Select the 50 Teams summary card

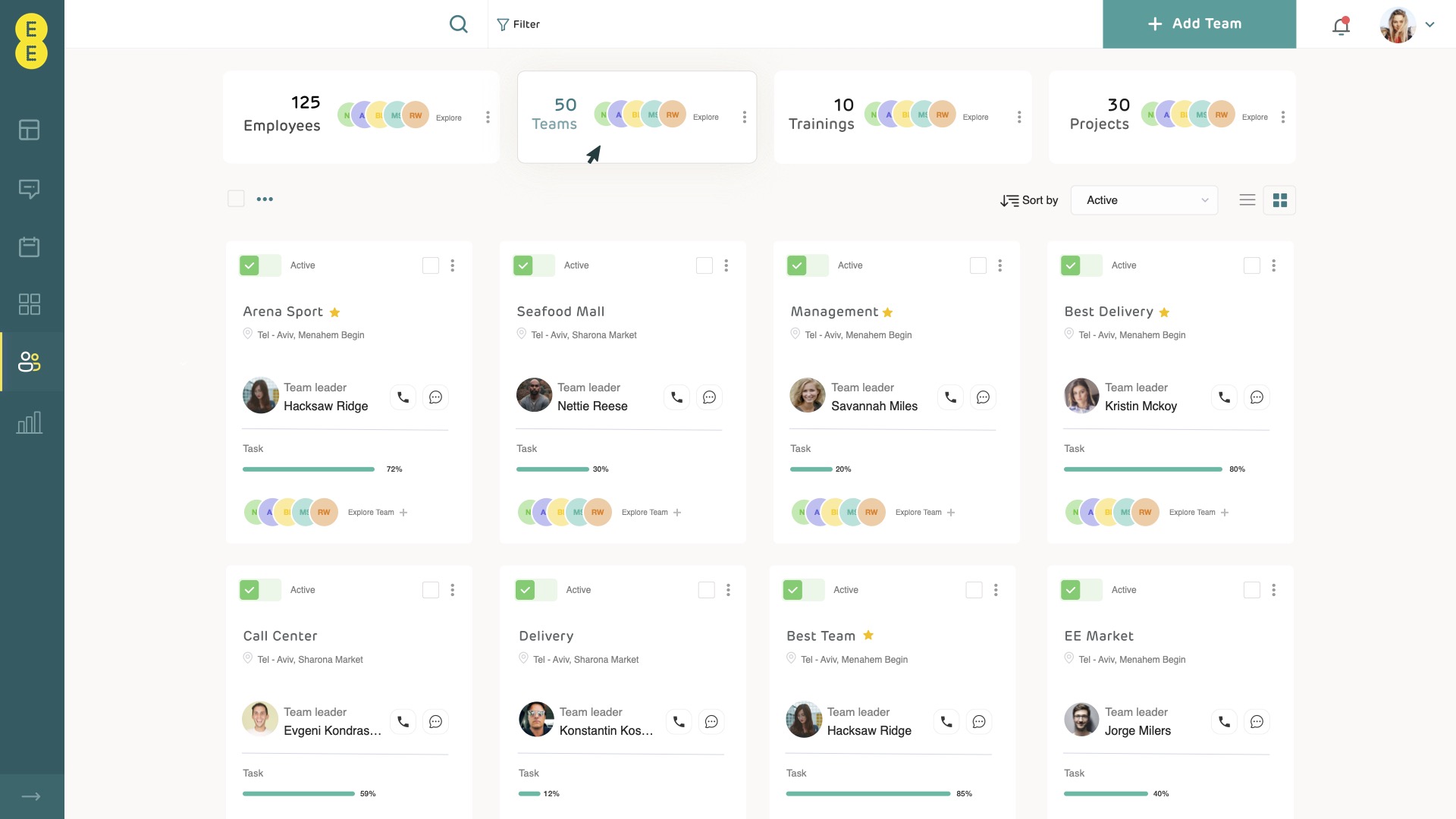pos(637,117)
